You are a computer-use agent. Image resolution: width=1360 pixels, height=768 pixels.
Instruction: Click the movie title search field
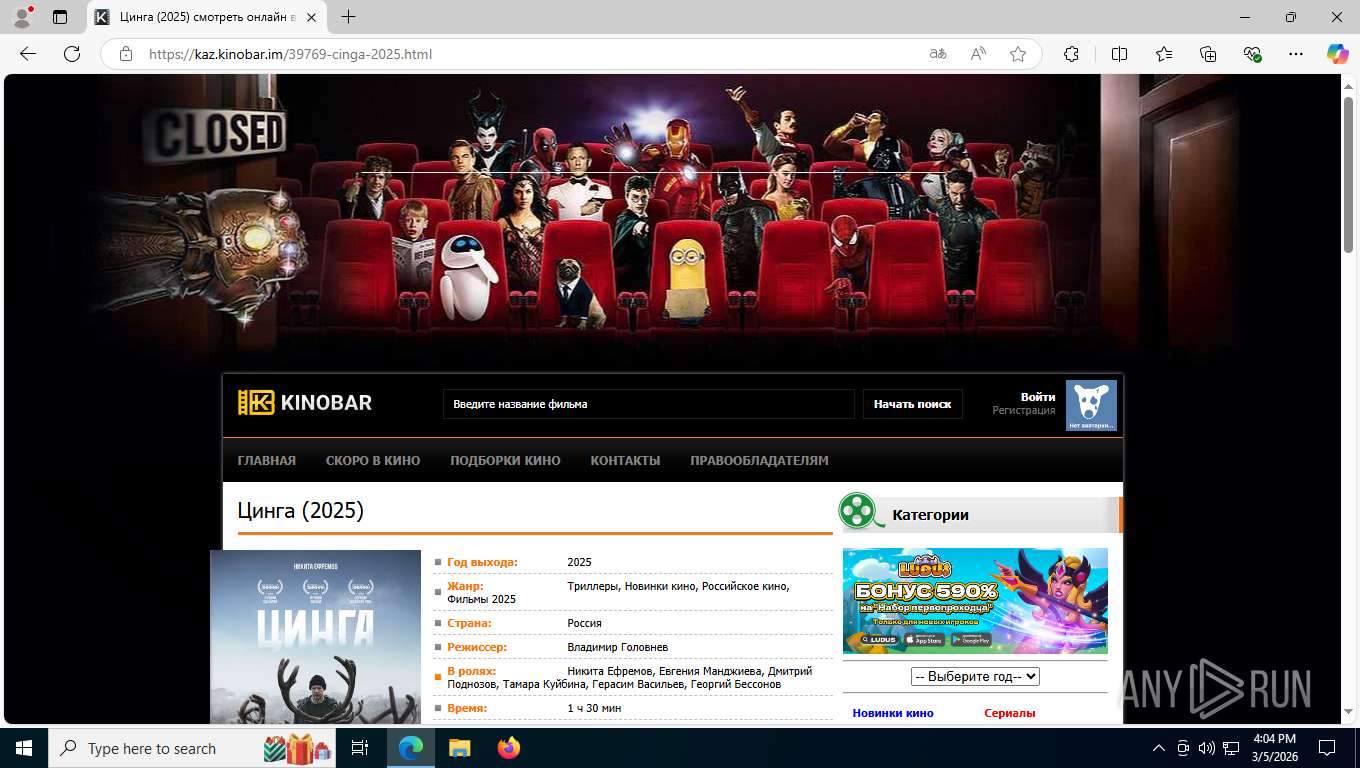(x=648, y=404)
